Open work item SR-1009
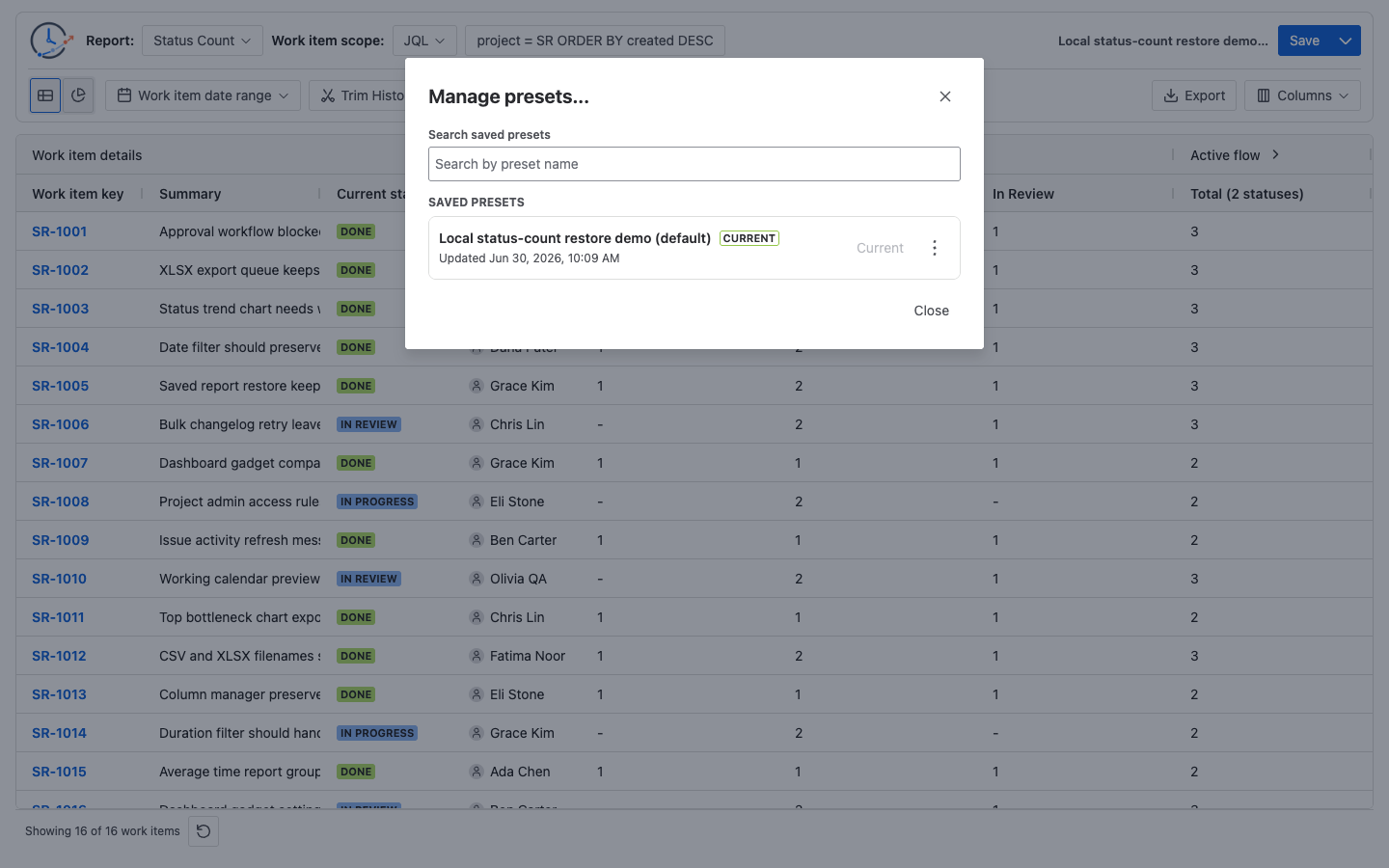 pyautogui.click(x=60, y=540)
